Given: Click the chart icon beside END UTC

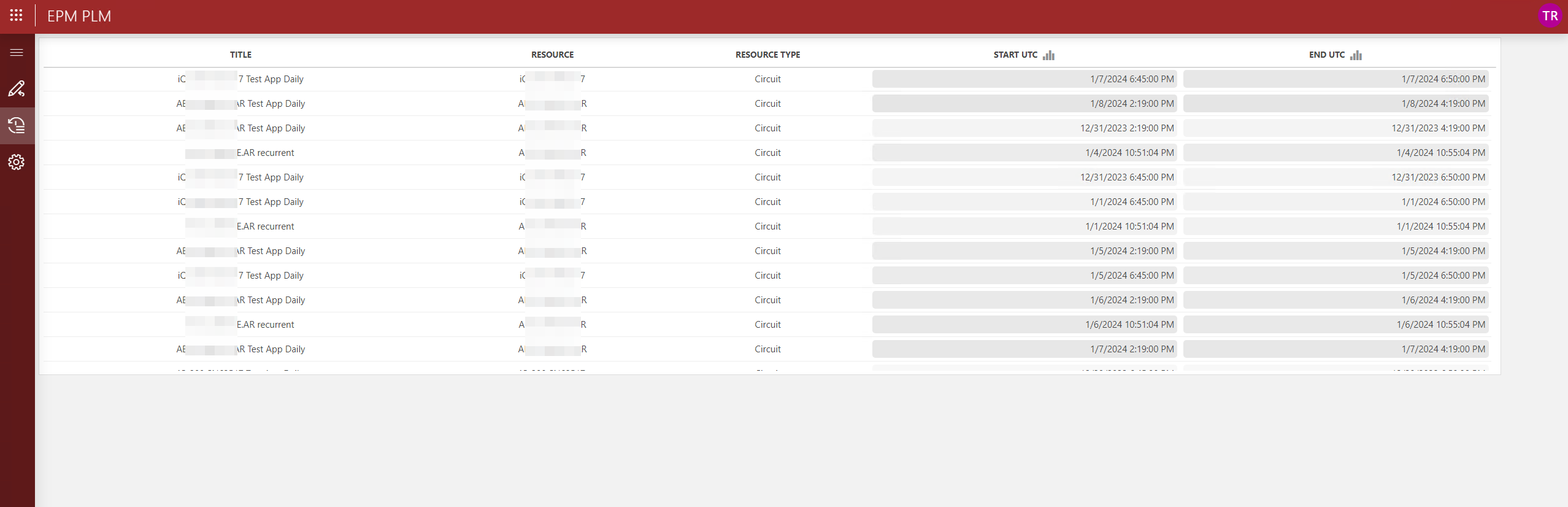Looking at the screenshot, I should pyautogui.click(x=1356, y=55).
